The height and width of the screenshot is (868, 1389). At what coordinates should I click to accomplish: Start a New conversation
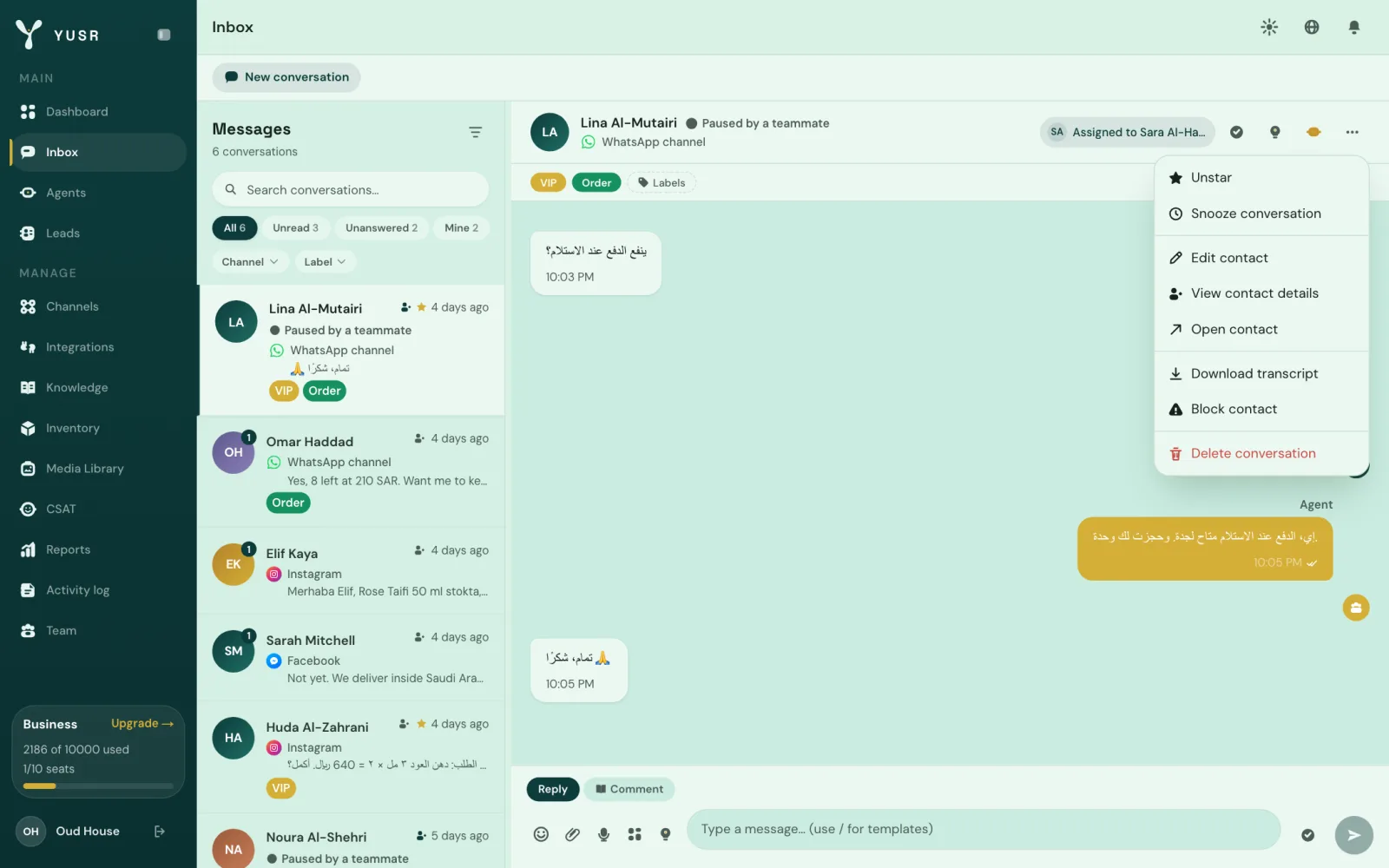[x=286, y=77]
